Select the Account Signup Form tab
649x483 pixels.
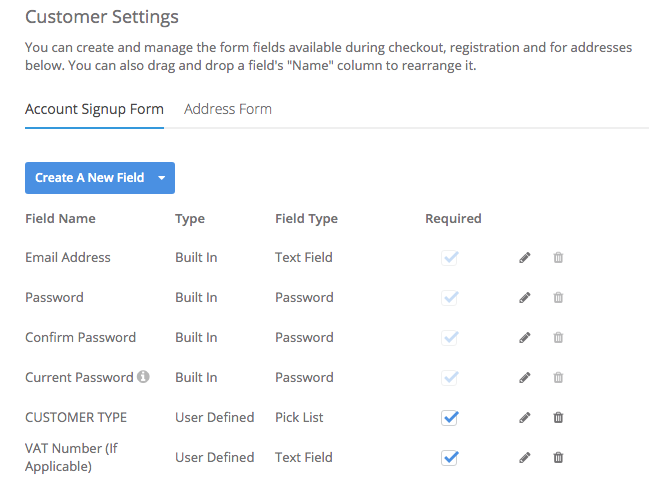pos(94,109)
